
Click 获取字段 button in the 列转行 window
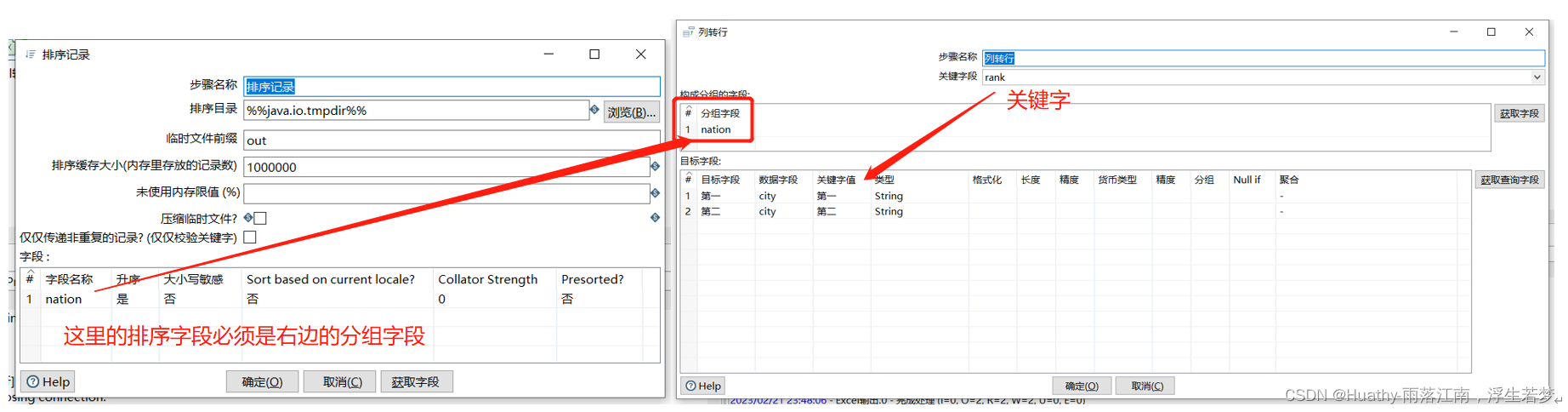(1519, 113)
